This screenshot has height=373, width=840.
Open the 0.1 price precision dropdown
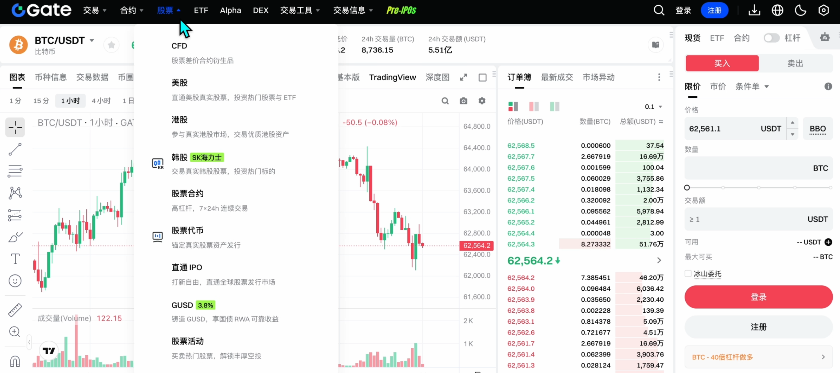[x=654, y=107]
